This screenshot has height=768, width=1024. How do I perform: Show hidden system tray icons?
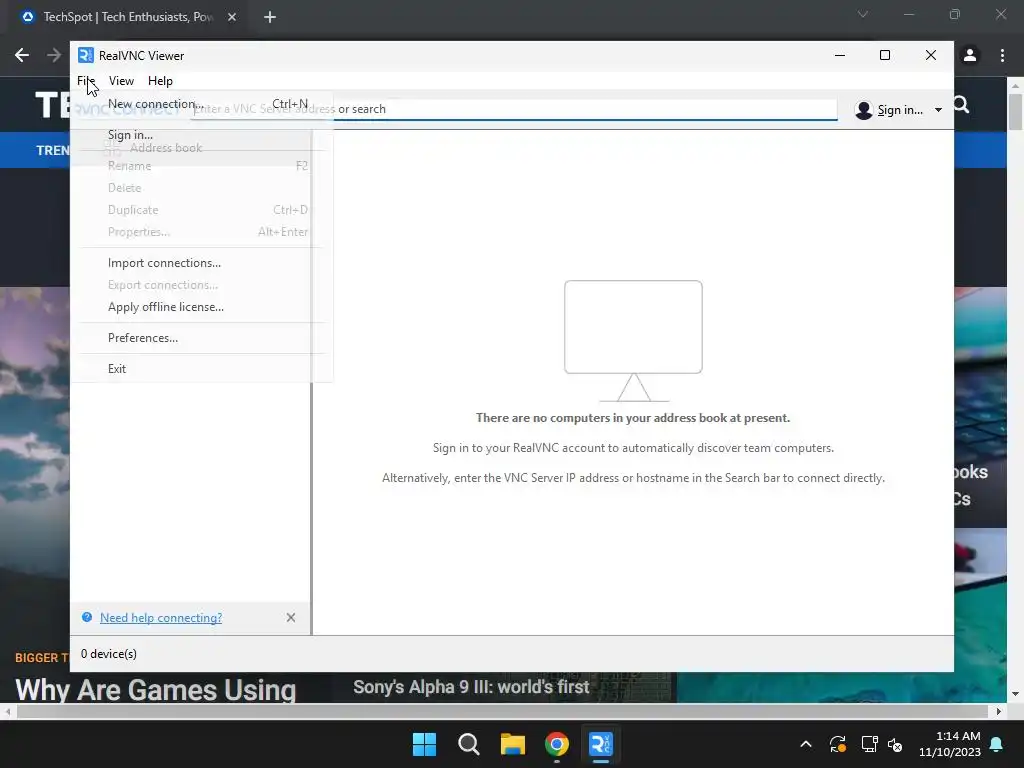(x=806, y=744)
